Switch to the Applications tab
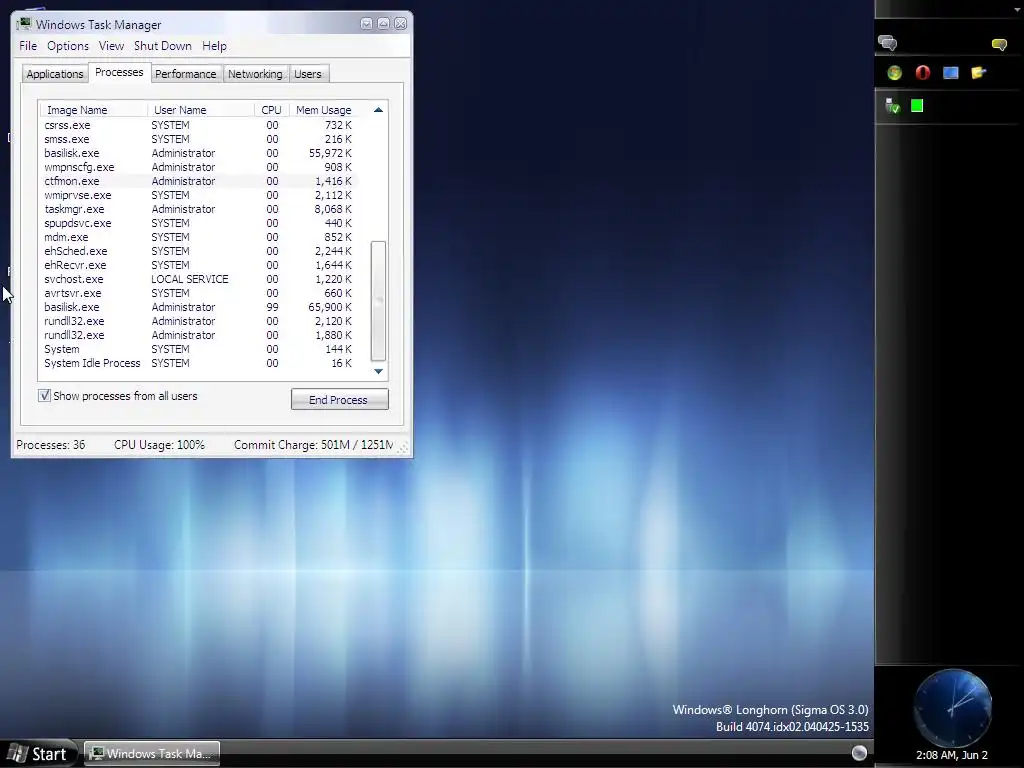This screenshot has width=1024, height=768. click(55, 74)
